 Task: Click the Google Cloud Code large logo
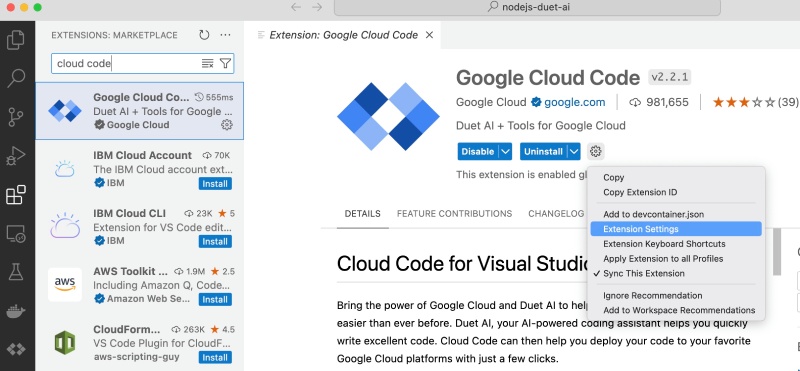388,116
